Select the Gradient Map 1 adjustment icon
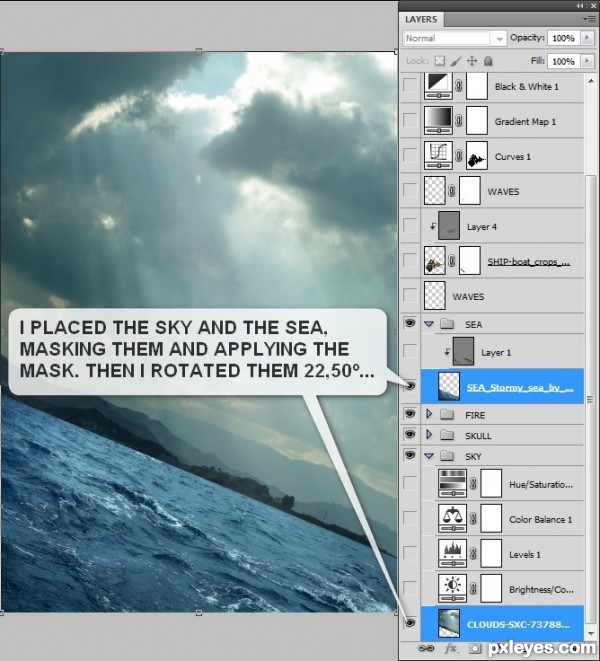This screenshot has width=600, height=661. (x=438, y=121)
